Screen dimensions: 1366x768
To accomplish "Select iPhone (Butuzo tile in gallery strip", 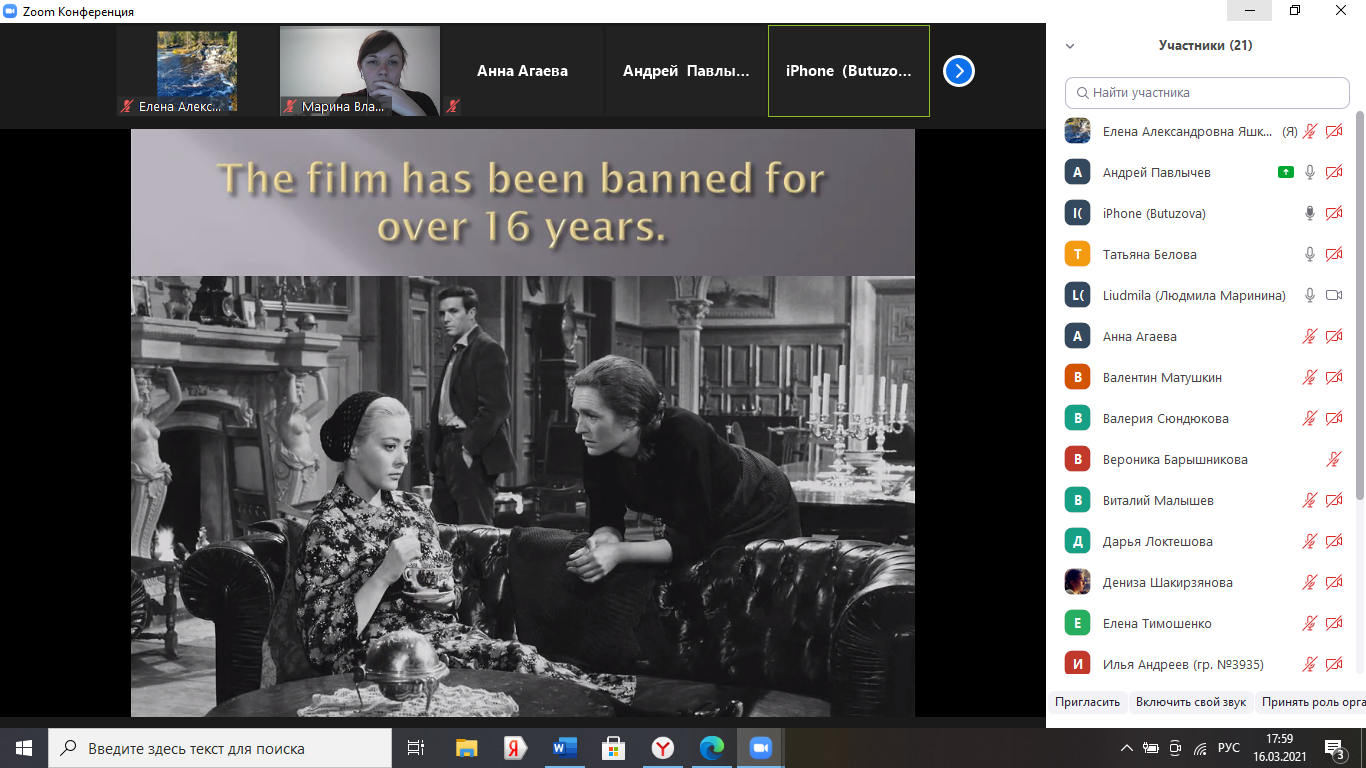I will pos(849,71).
